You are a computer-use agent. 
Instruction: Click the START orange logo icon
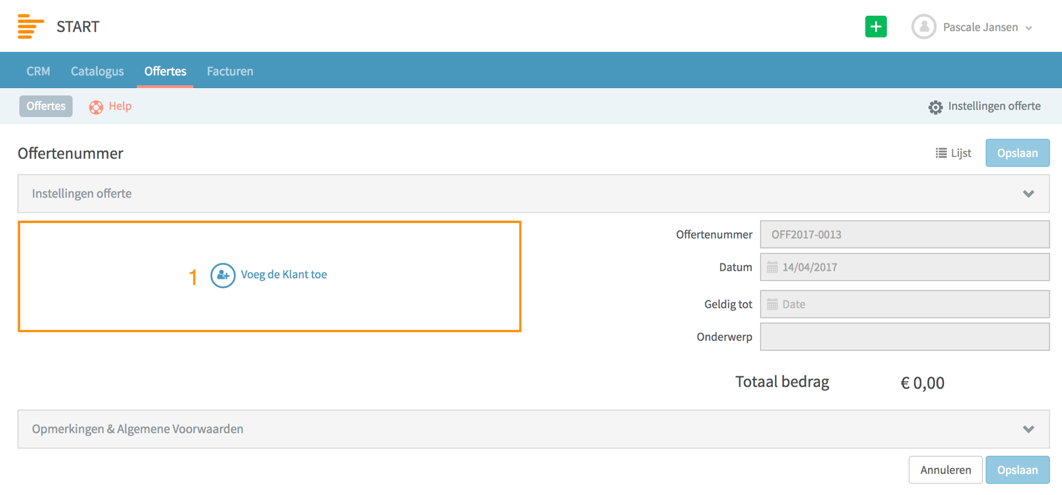click(x=30, y=27)
